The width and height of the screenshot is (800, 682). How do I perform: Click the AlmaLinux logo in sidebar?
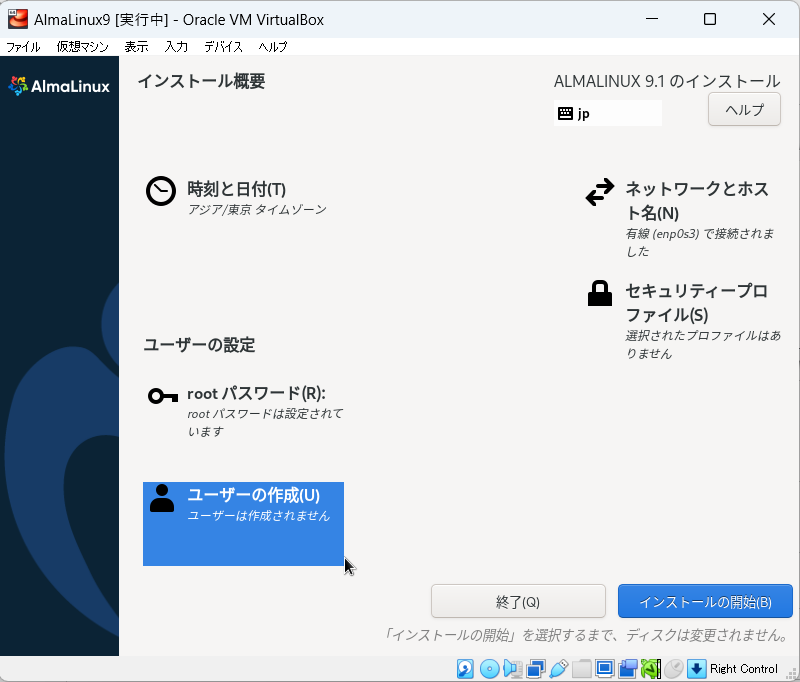click(x=59, y=86)
